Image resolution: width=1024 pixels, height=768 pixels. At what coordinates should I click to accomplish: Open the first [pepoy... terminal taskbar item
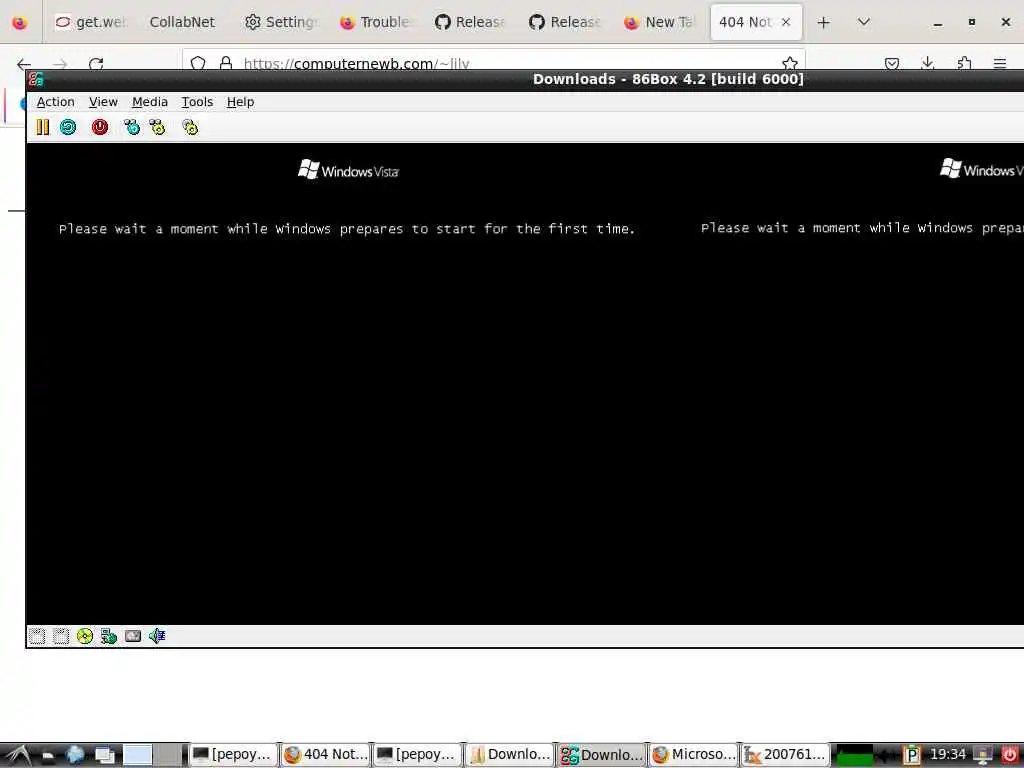click(232, 755)
